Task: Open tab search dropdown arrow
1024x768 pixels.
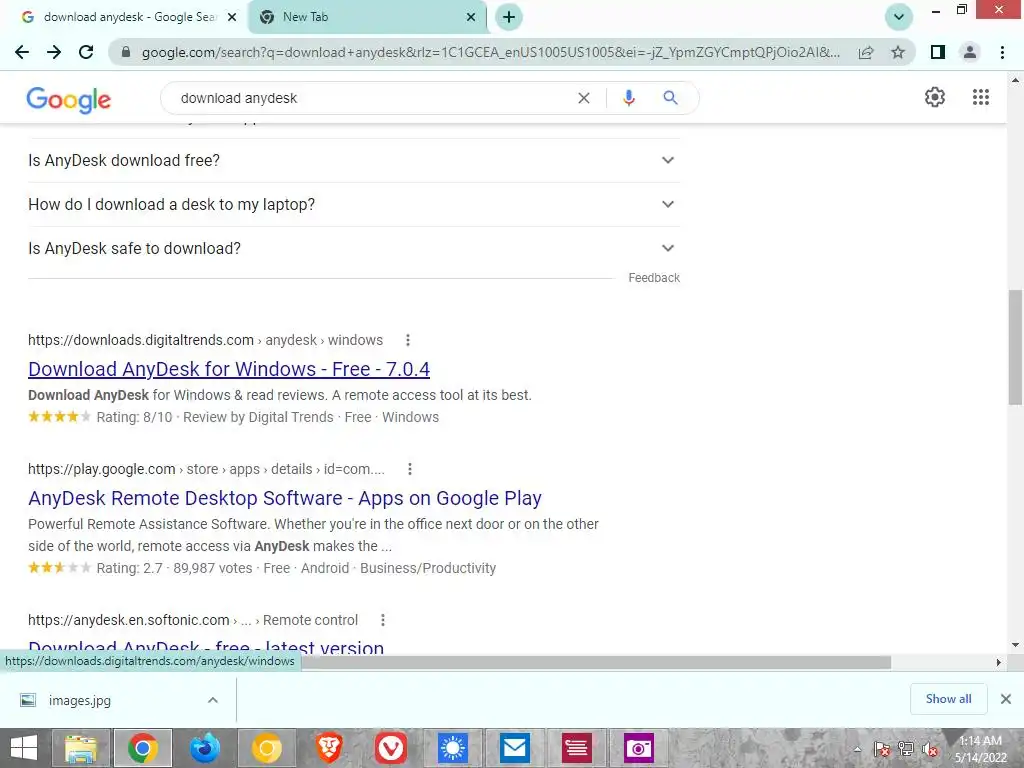Action: [899, 17]
